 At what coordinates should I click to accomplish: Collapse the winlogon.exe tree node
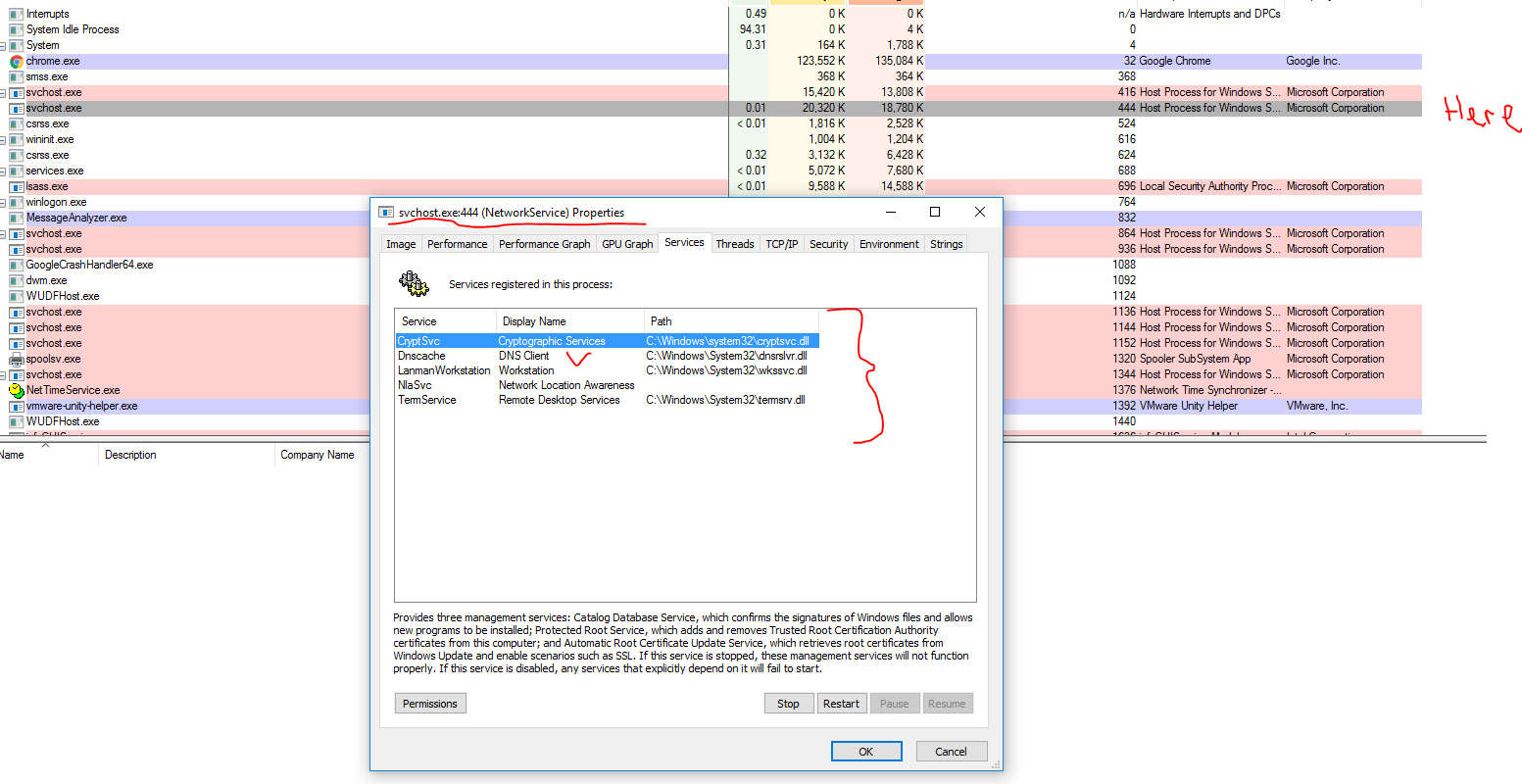pos(3,202)
